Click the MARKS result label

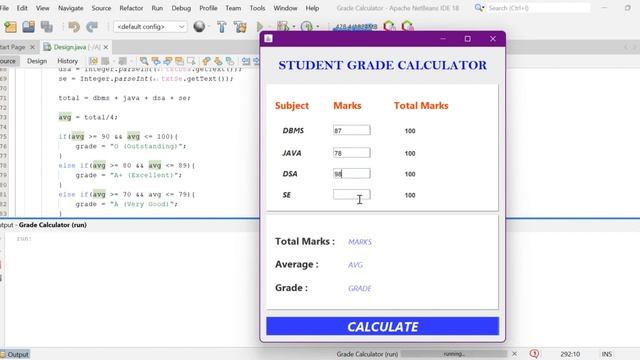(x=360, y=242)
